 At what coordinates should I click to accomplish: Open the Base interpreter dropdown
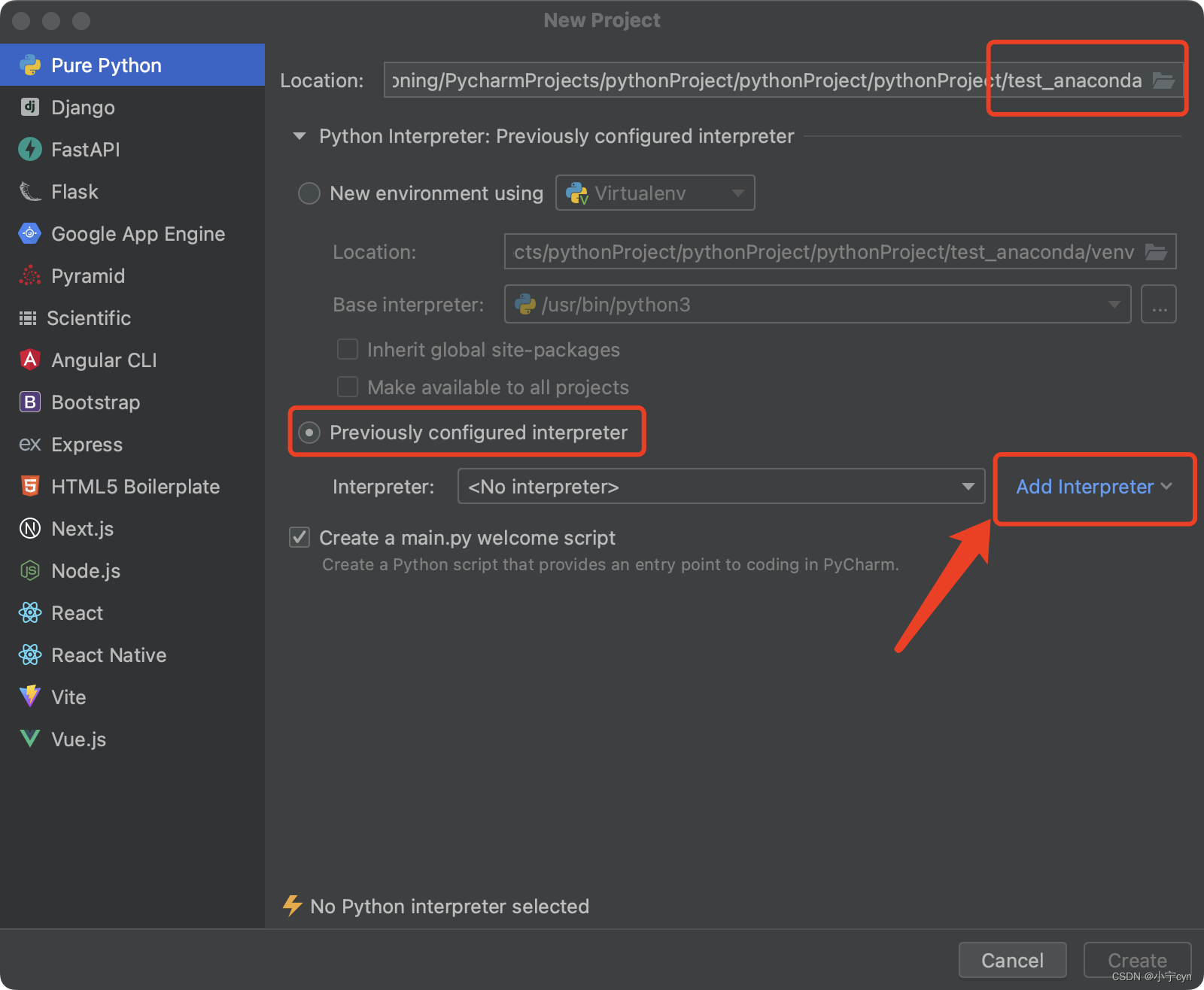[x=817, y=304]
